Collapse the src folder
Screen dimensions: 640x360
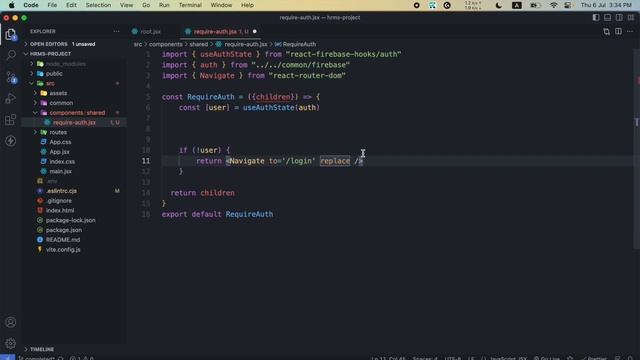(32, 83)
